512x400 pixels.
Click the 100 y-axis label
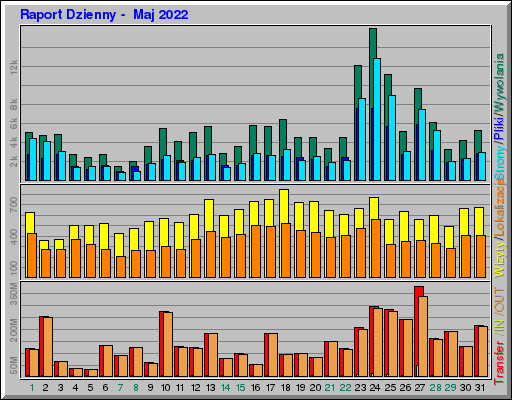pyautogui.click(x=14, y=268)
